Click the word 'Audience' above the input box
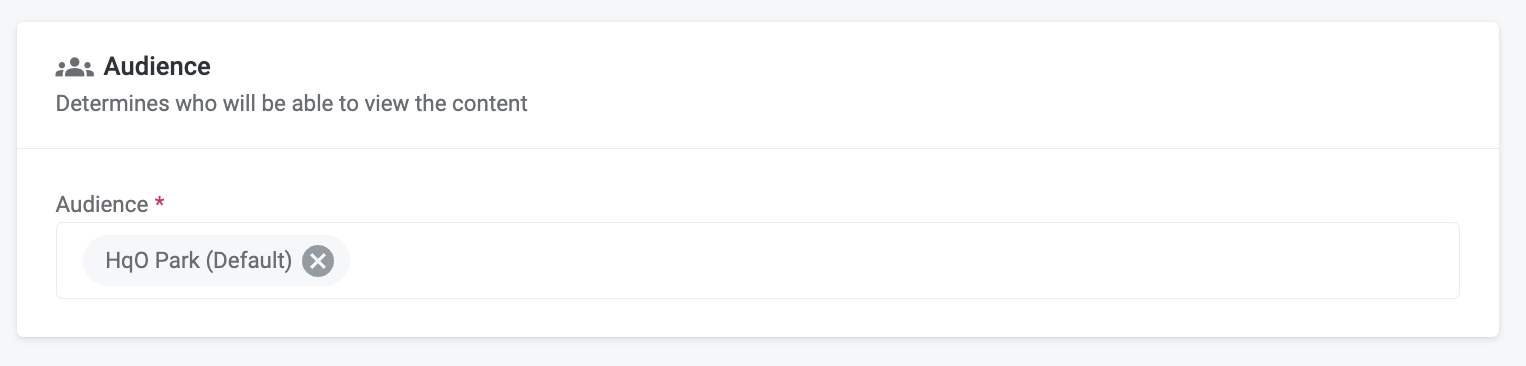1526x366 pixels. [x=102, y=204]
